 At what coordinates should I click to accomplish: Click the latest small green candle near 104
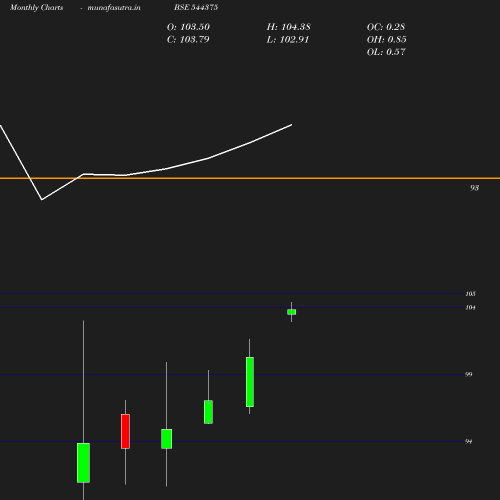coord(292,312)
